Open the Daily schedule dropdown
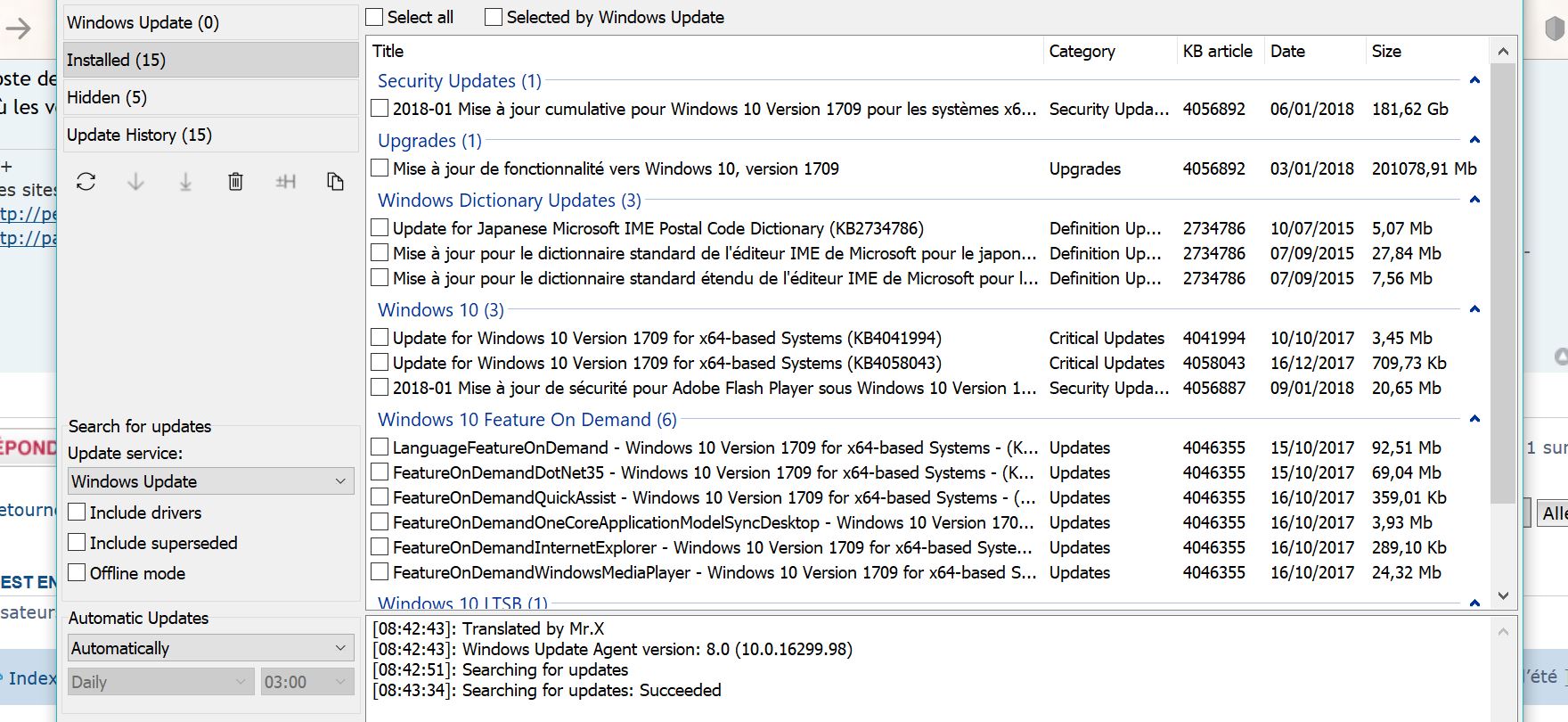This screenshot has width=1568, height=722. (161, 682)
